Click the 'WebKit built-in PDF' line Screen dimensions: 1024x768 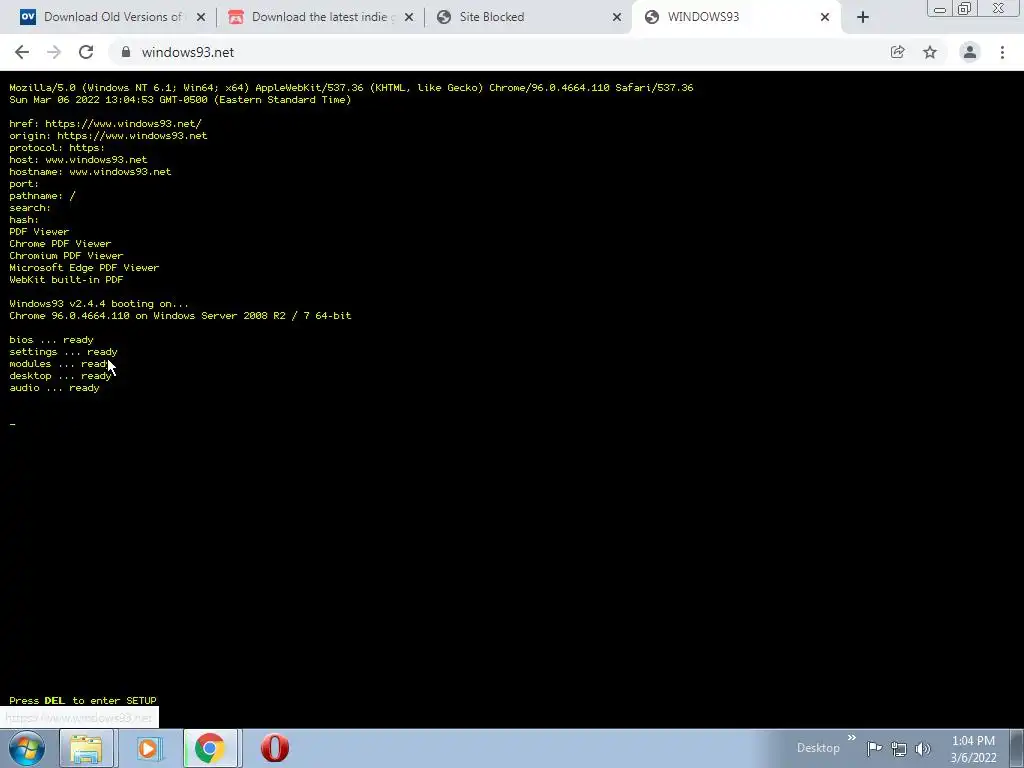click(x=66, y=280)
